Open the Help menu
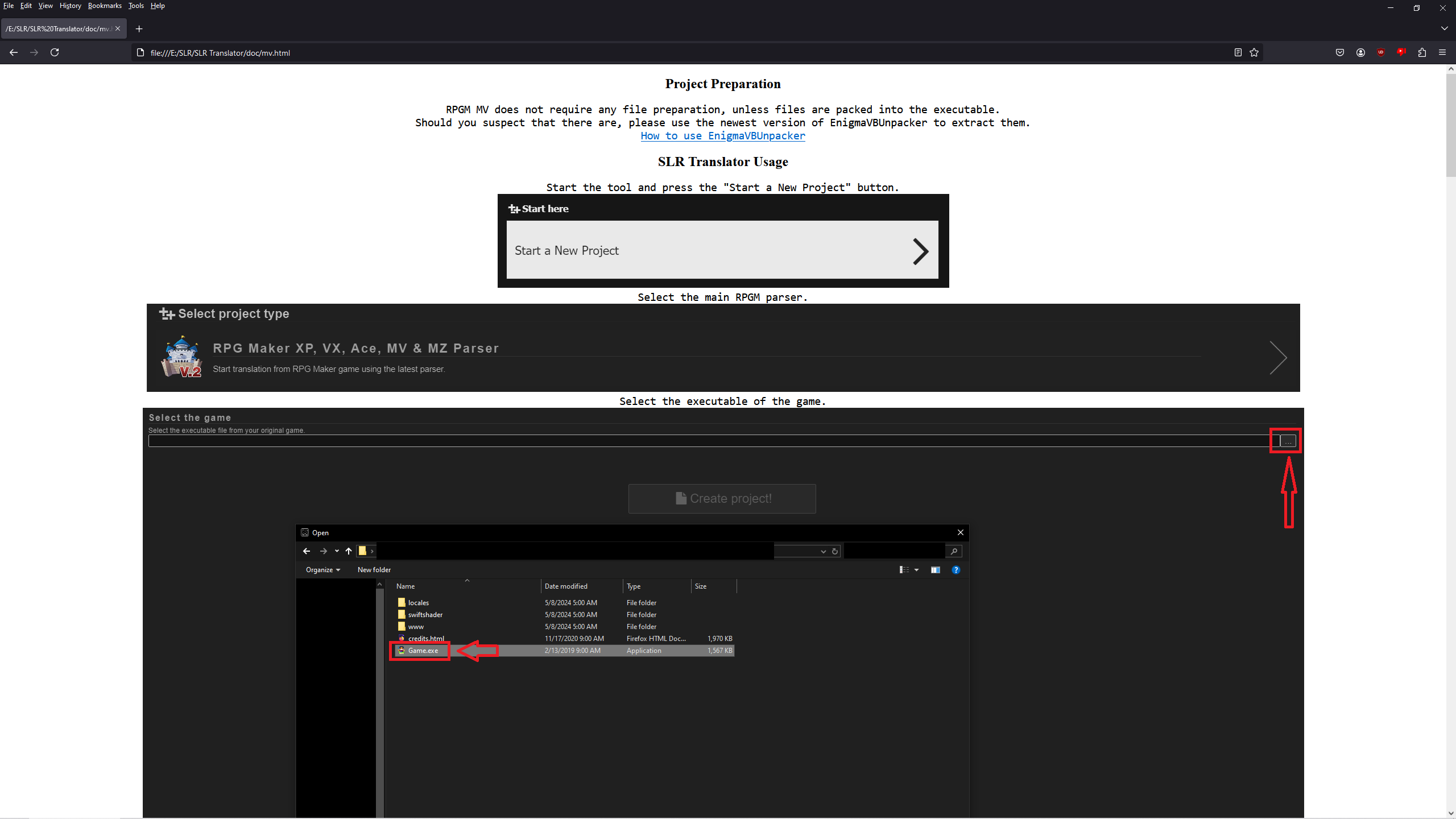This screenshot has height=819, width=1456. coord(158,6)
